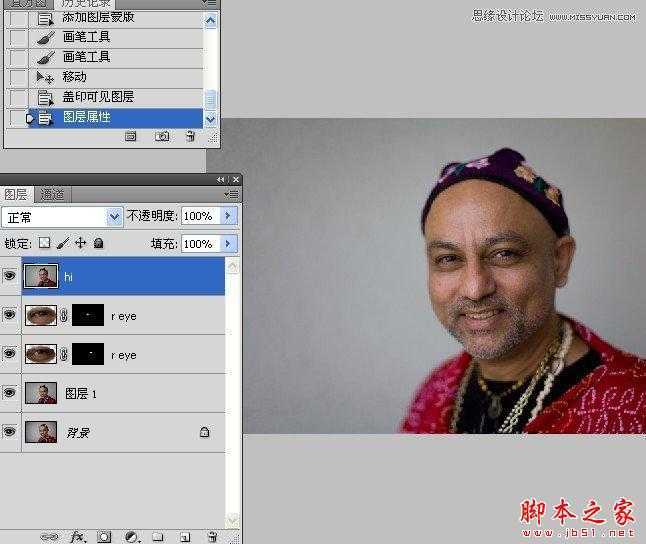
Task: Create a new layer group
Action: tap(158, 537)
